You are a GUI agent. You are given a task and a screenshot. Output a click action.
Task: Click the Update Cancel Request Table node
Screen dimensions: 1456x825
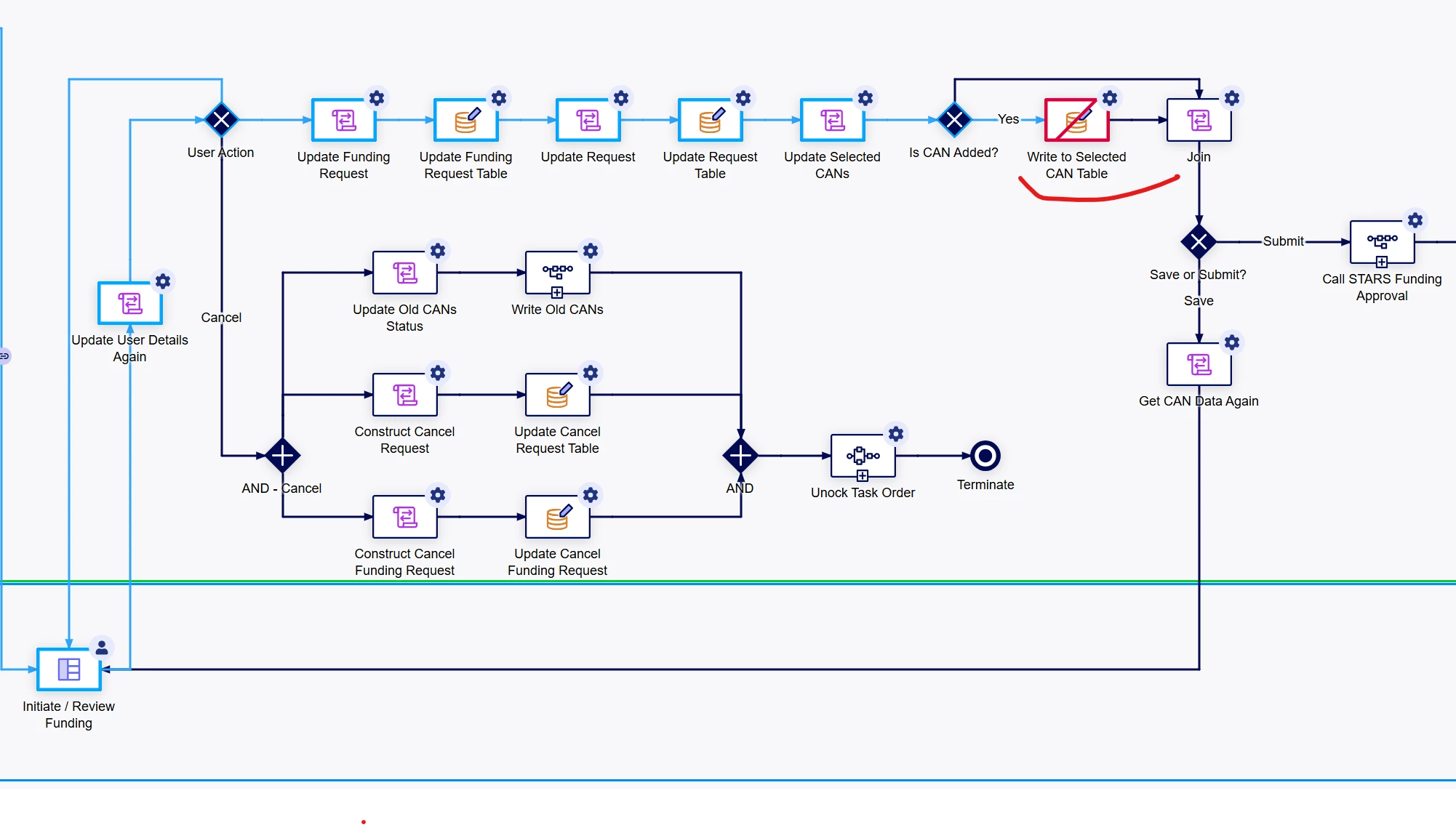[x=558, y=395]
